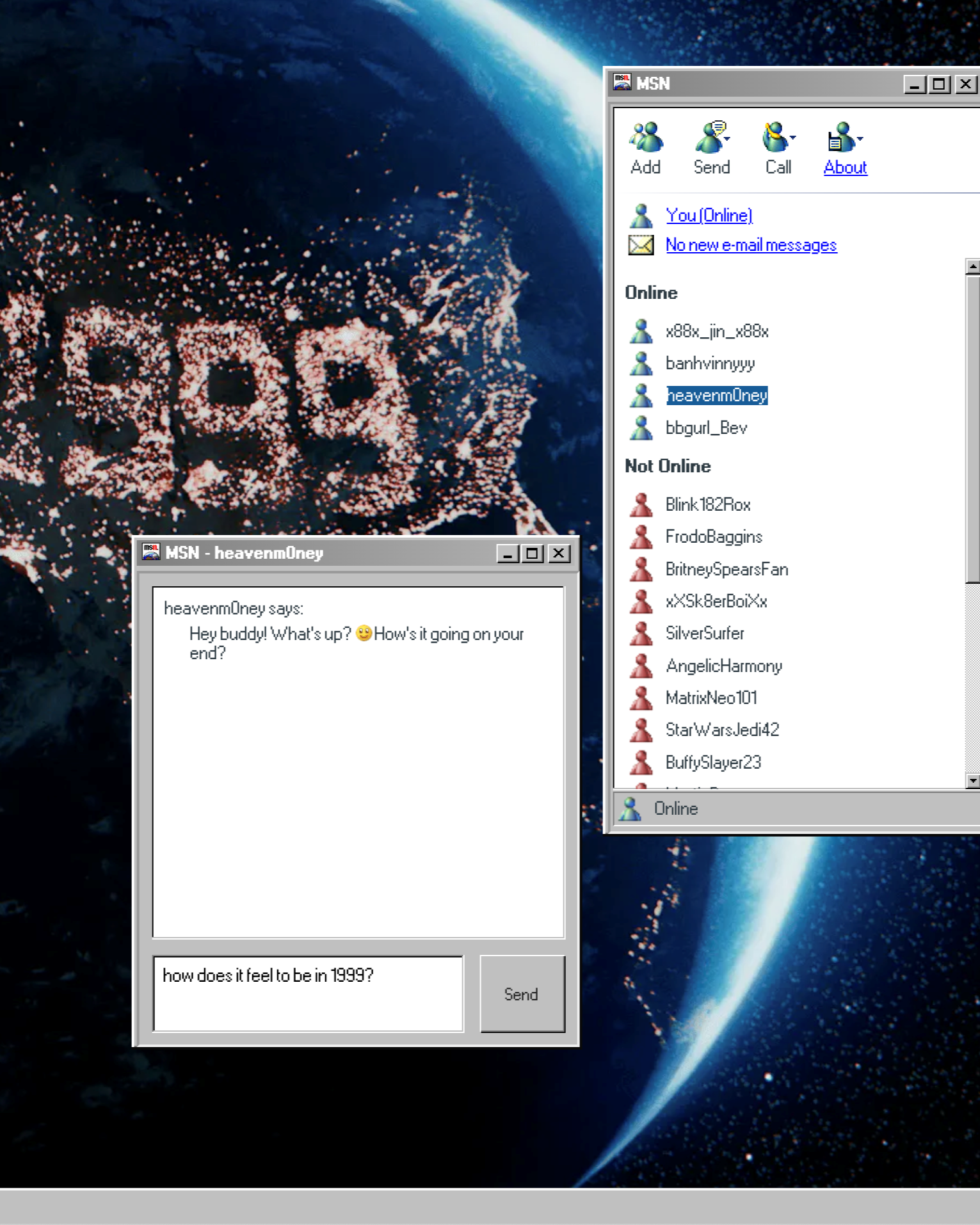Screen dimensions: 980x1225
Task: Click the About toolbar icon
Action: point(840,137)
